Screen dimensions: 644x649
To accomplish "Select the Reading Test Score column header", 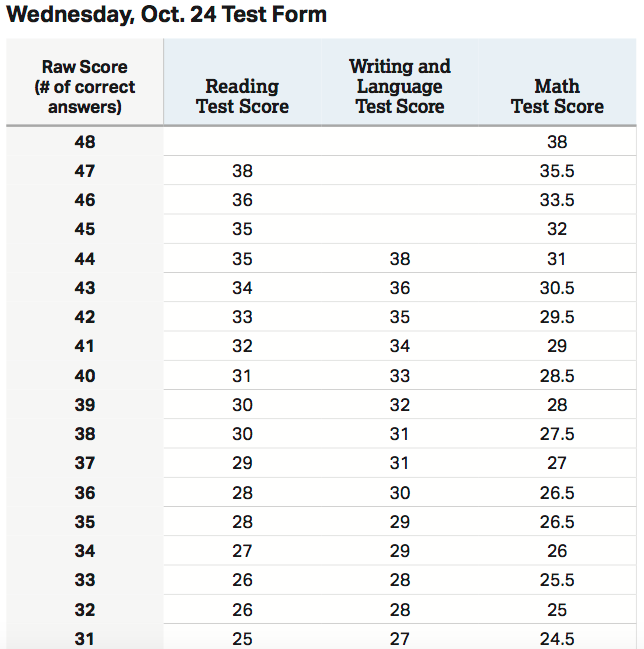I will 242,97.
